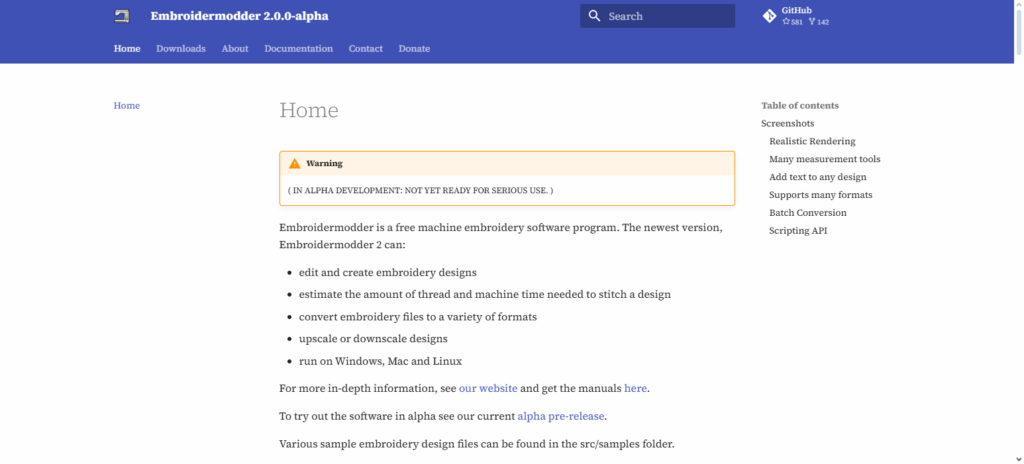The image size is (1024, 464).
Task: Open the Contact tab
Action: pos(365,49)
